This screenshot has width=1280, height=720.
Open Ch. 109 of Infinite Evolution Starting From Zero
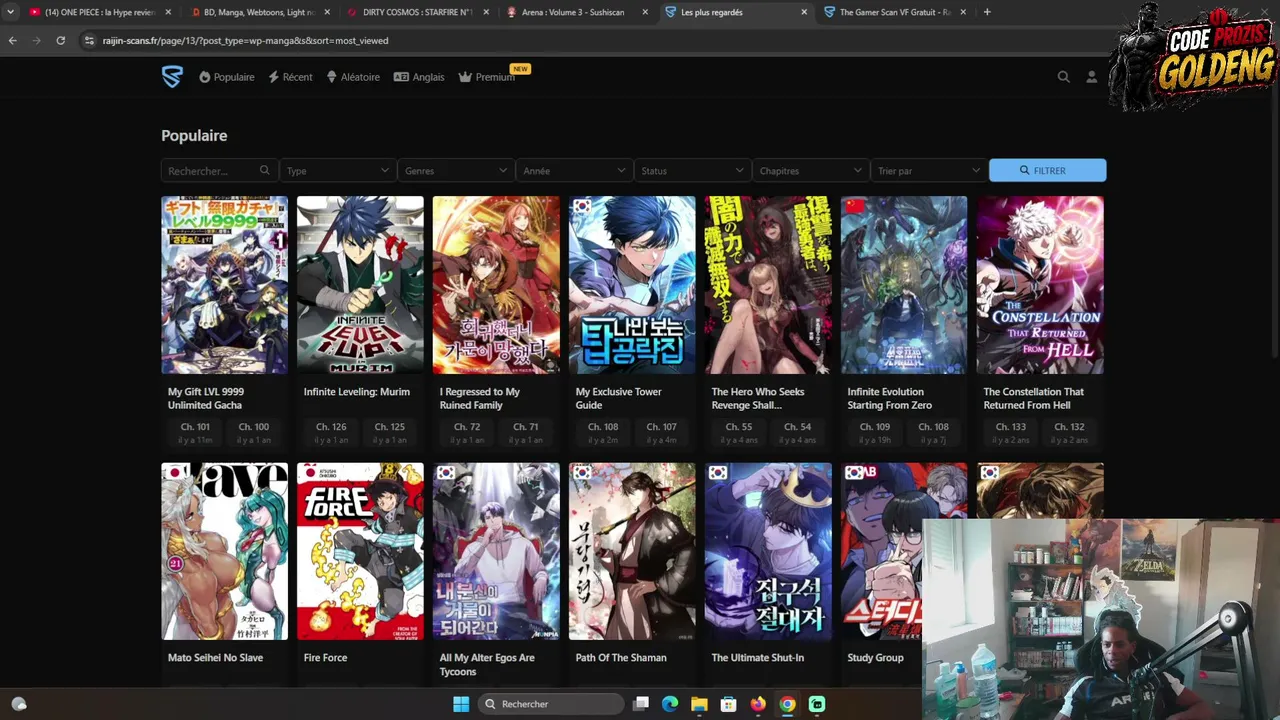(x=875, y=432)
